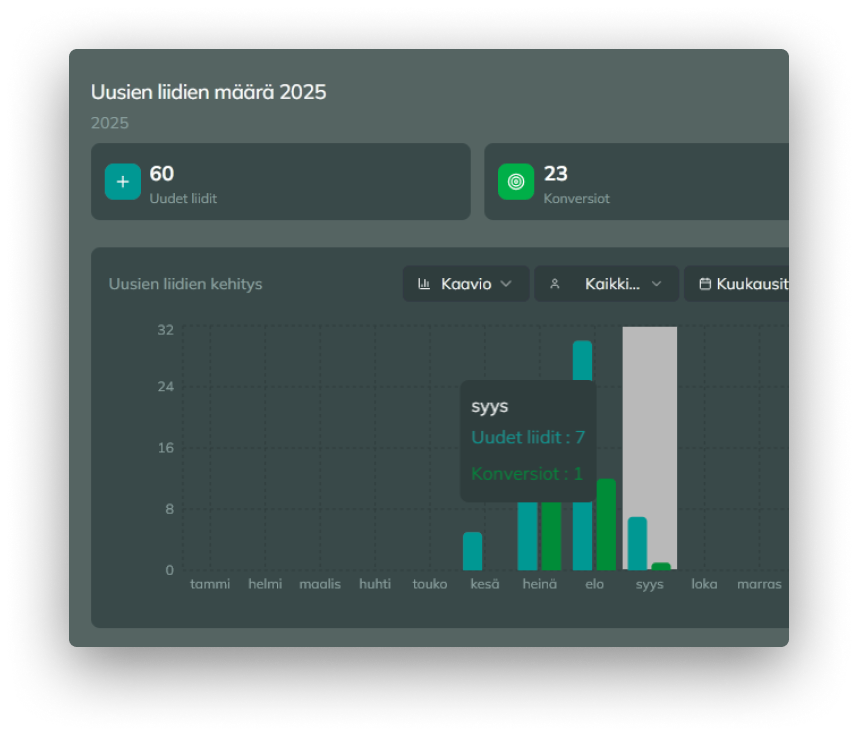Click the green conversions bar for elo
The height and width of the screenshot is (736, 858).
(x=606, y=524)
